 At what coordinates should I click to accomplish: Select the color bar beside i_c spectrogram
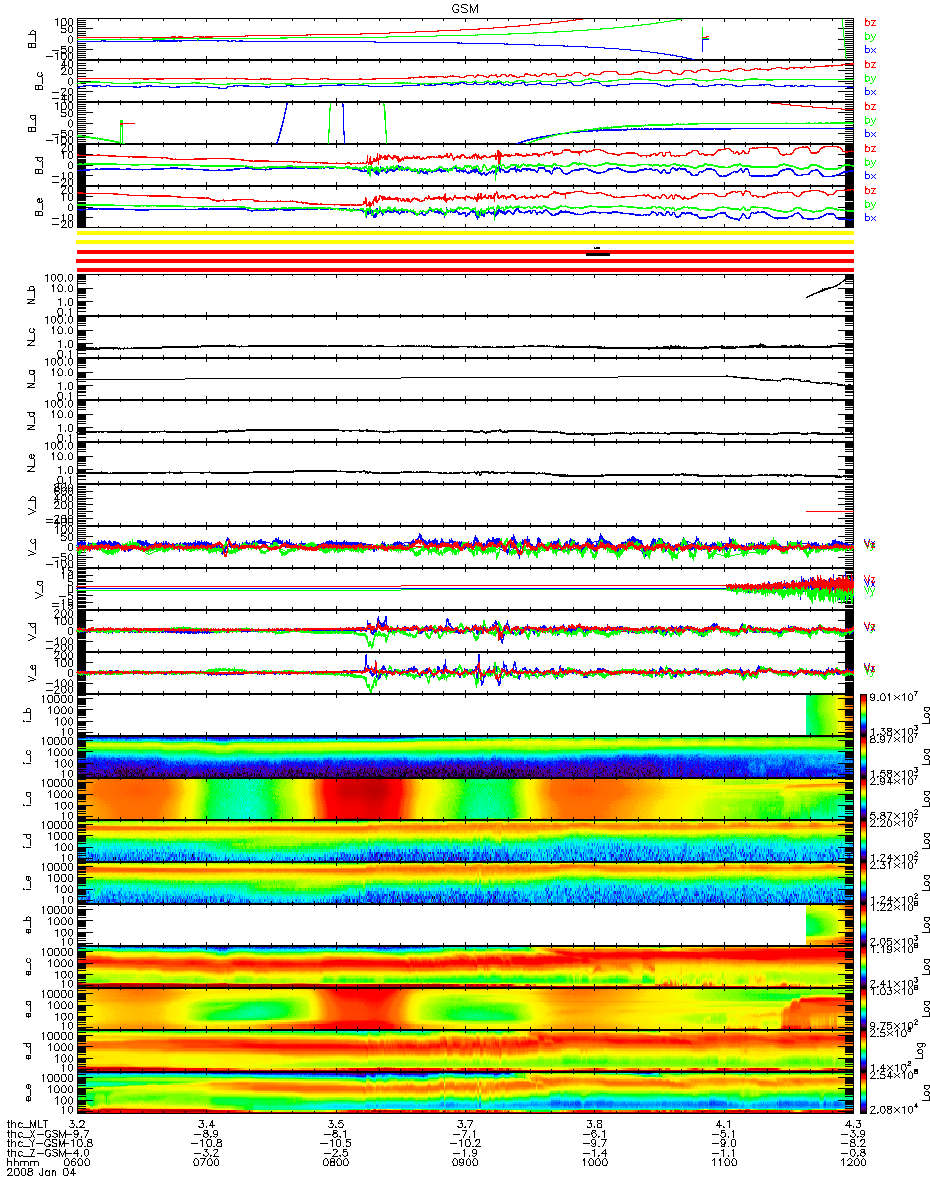[862, 756]
